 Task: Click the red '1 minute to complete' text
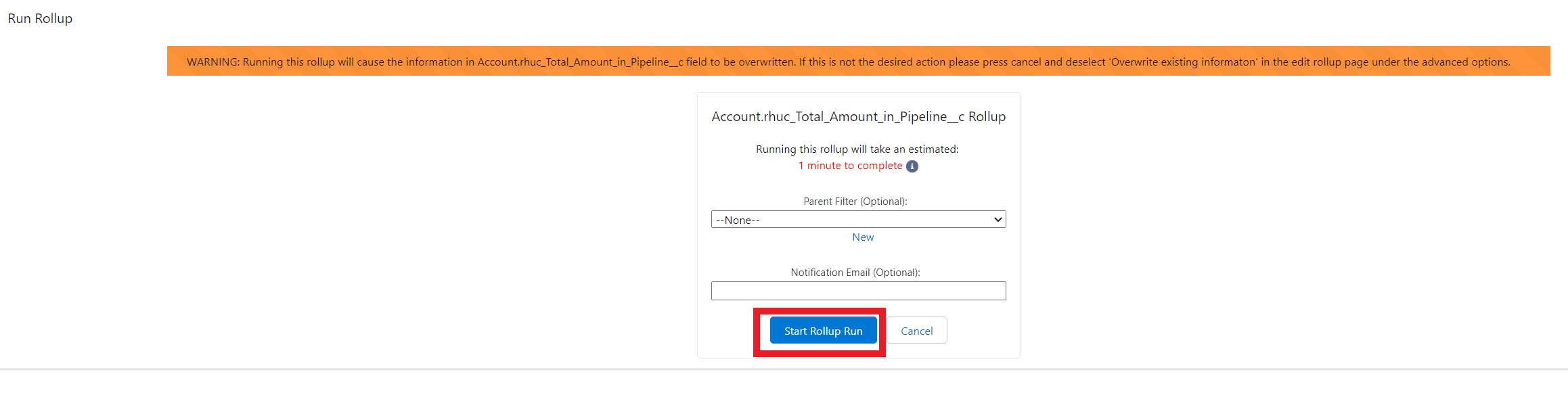coord(850,166)
